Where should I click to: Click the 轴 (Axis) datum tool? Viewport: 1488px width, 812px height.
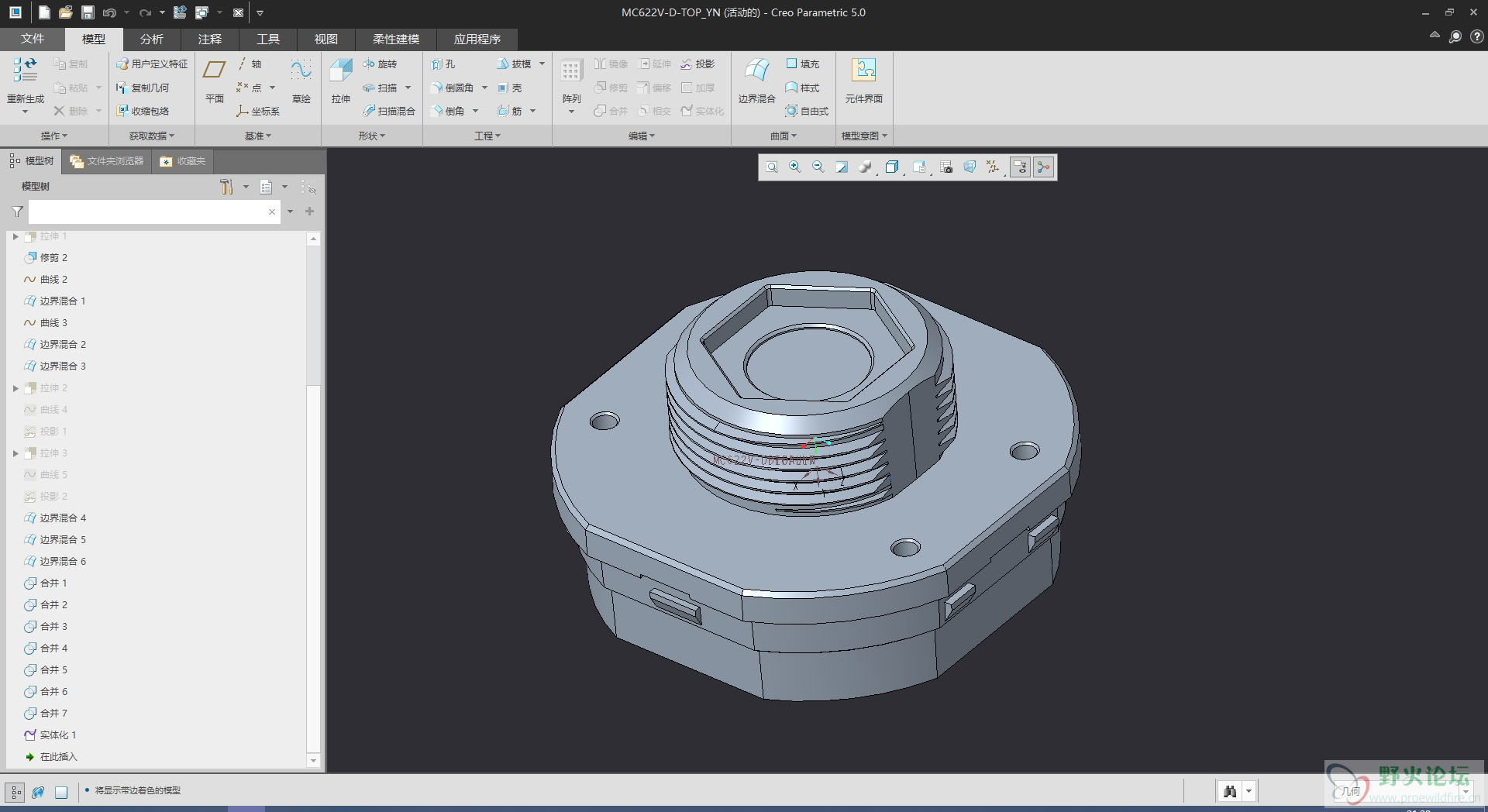pyautogui.click(x=250, y=64)
